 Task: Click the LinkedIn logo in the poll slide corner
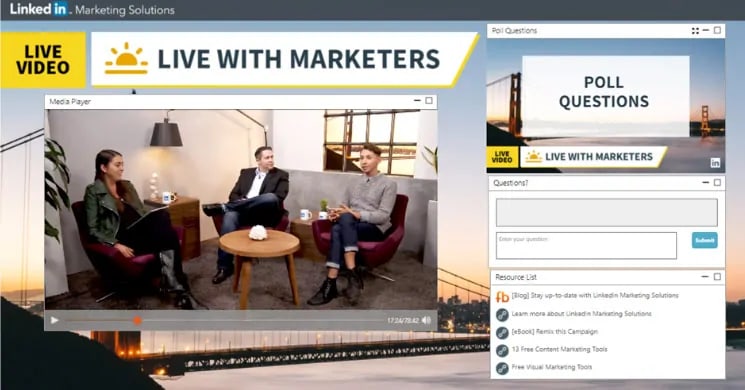[715, 163]
